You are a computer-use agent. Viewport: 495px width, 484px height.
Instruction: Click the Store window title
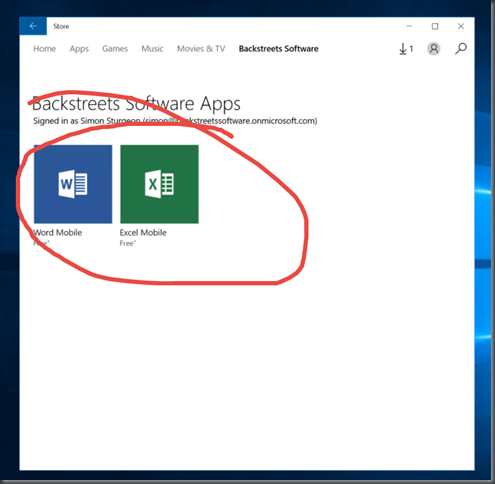[x=61, y=26]
